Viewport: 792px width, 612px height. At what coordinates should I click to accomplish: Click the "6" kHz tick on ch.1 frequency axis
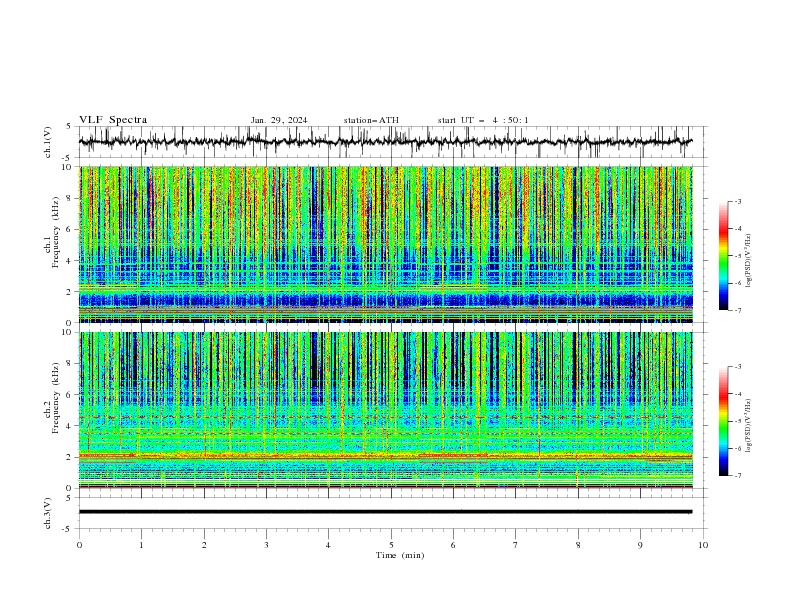[70, 229]
